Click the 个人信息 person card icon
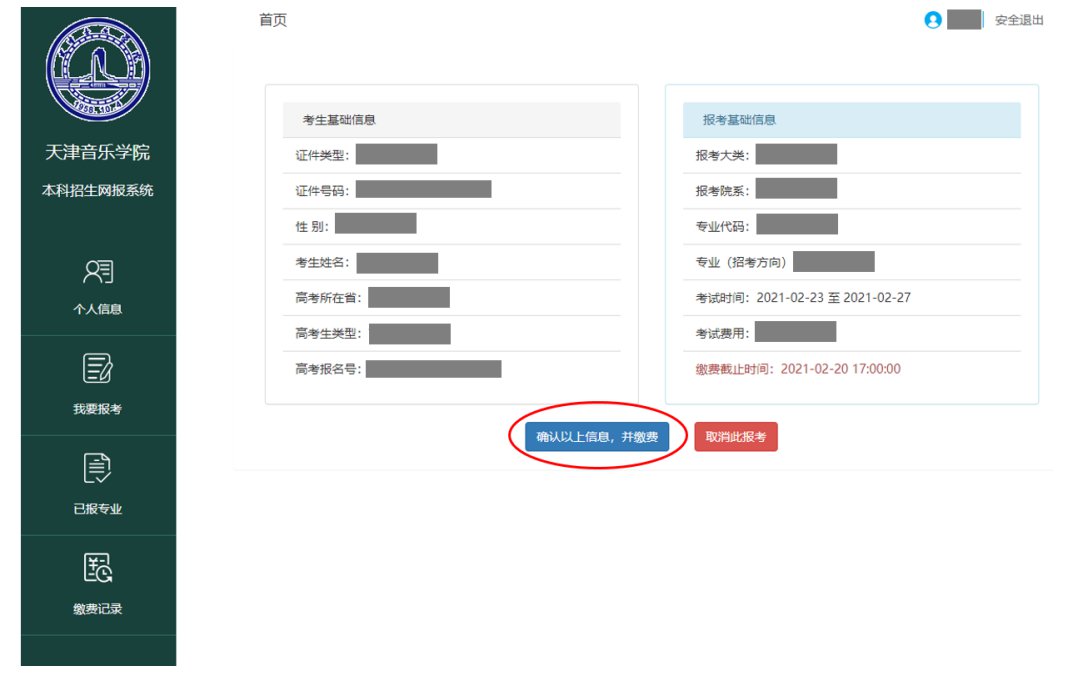This screenshot has width=1078, height=680. [x=98, y=272]
